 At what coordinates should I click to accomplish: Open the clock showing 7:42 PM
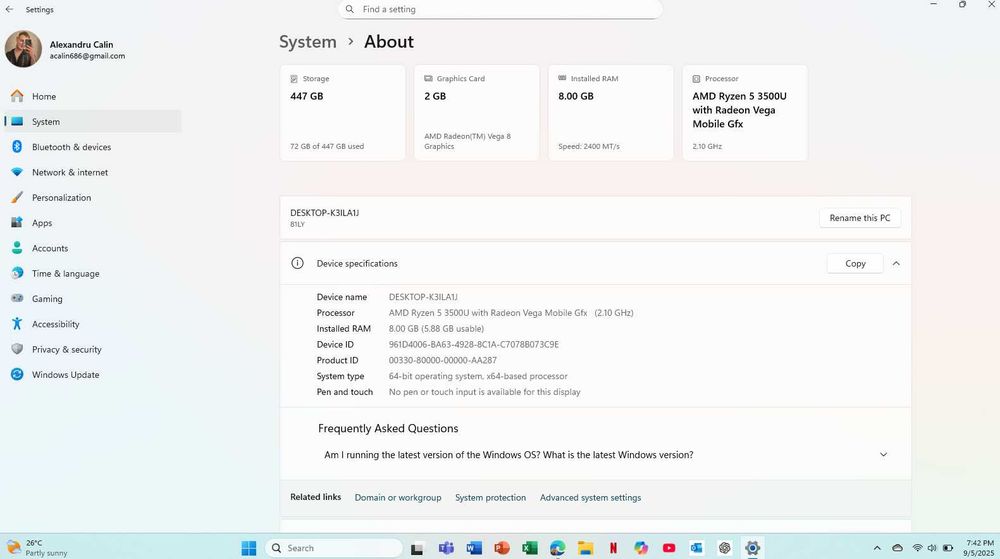coord(979,548)
